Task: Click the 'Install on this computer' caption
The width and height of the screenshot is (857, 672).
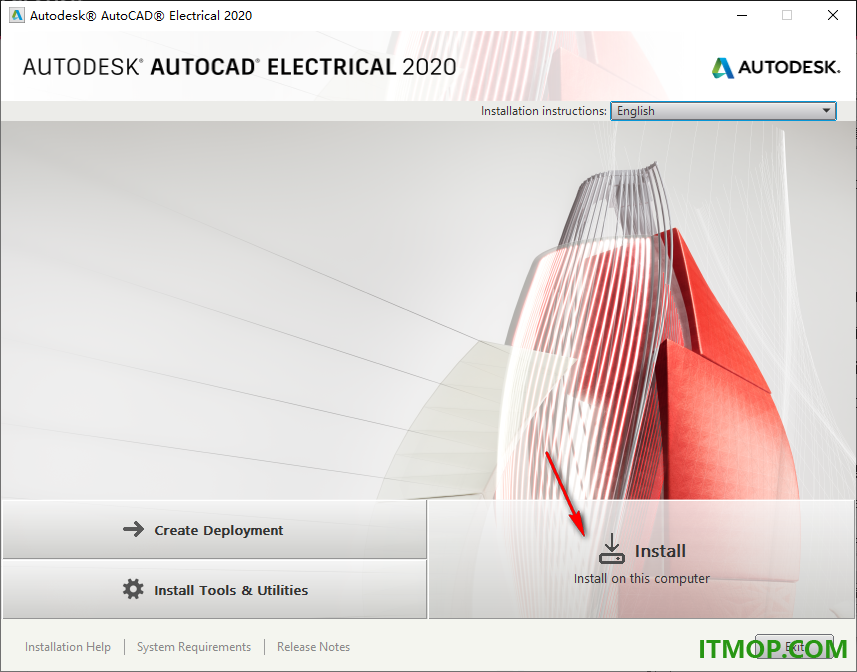Action: click(642, 579)
